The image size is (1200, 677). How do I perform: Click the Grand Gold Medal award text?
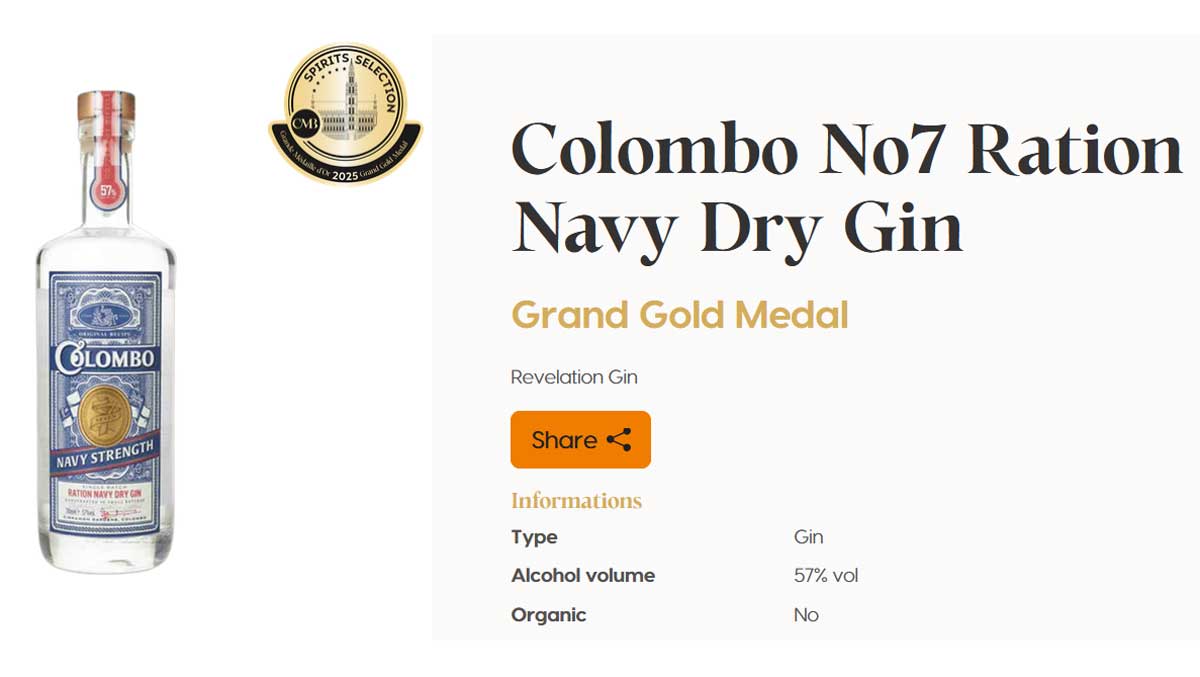pyautogui.click(x=679, y=315)
